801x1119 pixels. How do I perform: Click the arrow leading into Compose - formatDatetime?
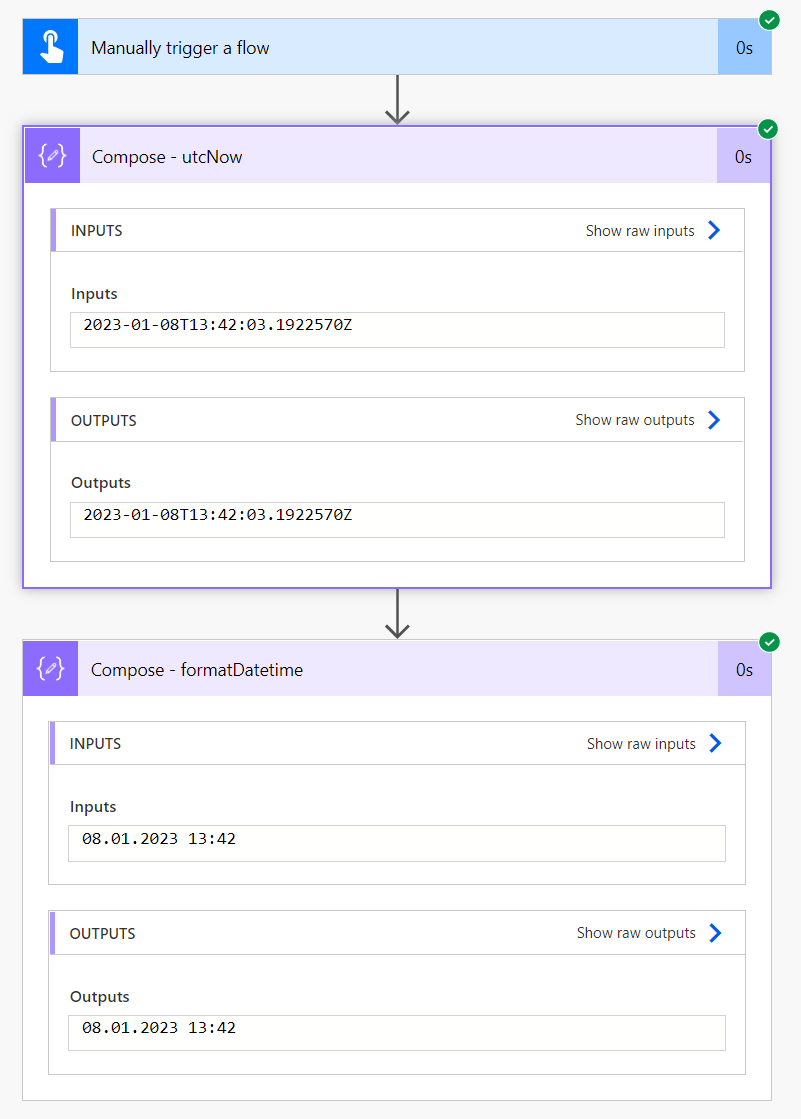(398, 613)
